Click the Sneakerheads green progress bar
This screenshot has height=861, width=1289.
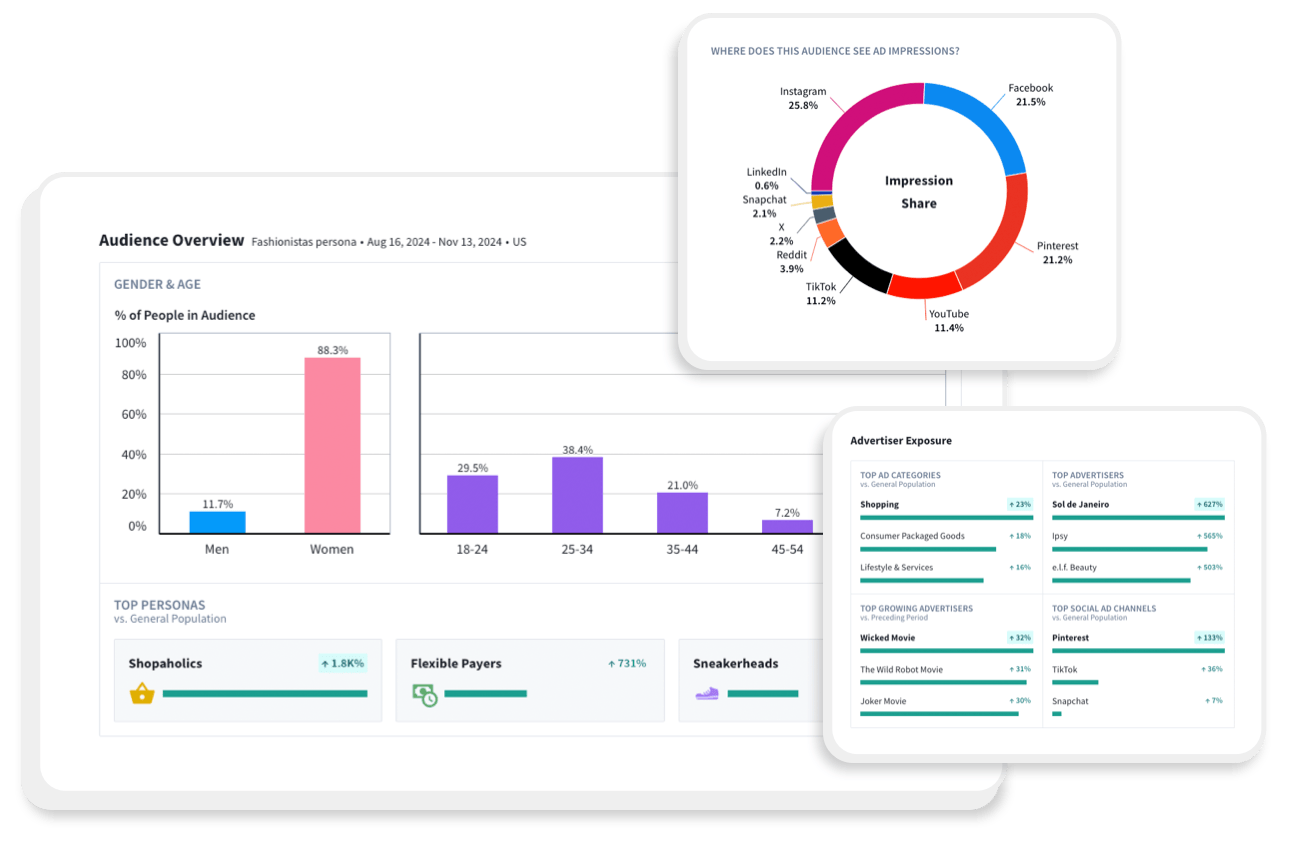(763, 693)
